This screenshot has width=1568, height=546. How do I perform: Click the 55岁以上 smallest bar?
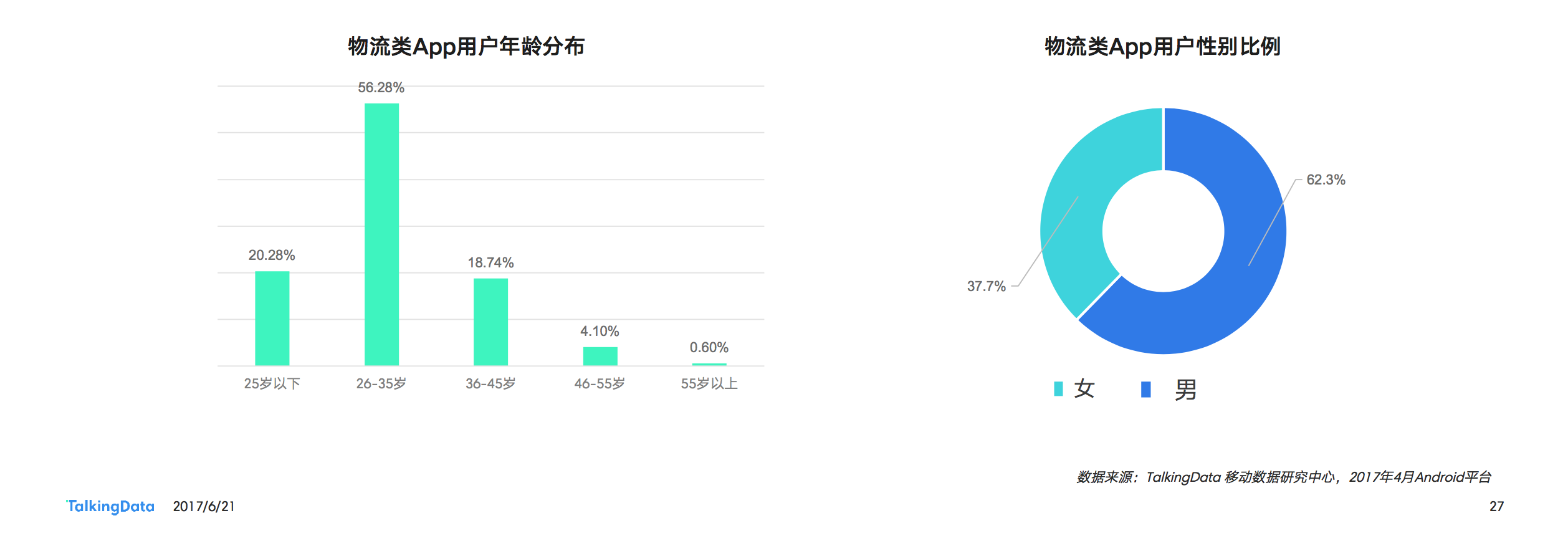click(x=709, y=365)
